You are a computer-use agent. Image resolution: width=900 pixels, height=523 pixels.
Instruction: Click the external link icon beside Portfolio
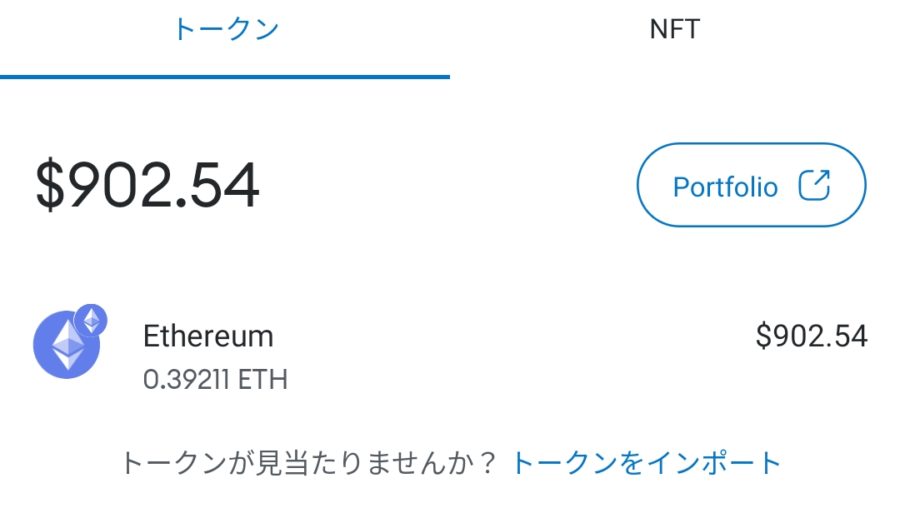point(815,186)
